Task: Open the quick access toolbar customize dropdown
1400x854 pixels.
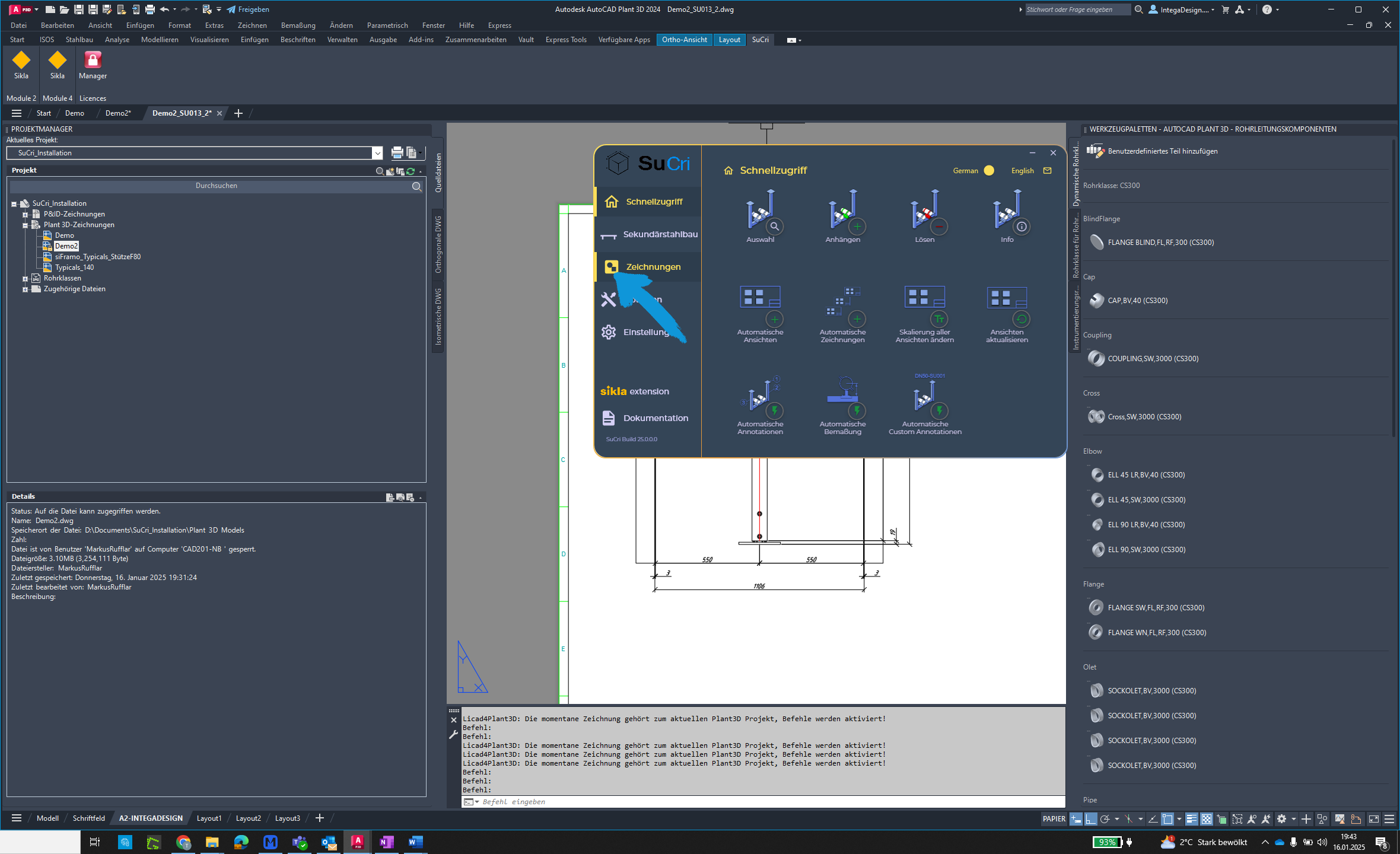Action: pos(219,9)
